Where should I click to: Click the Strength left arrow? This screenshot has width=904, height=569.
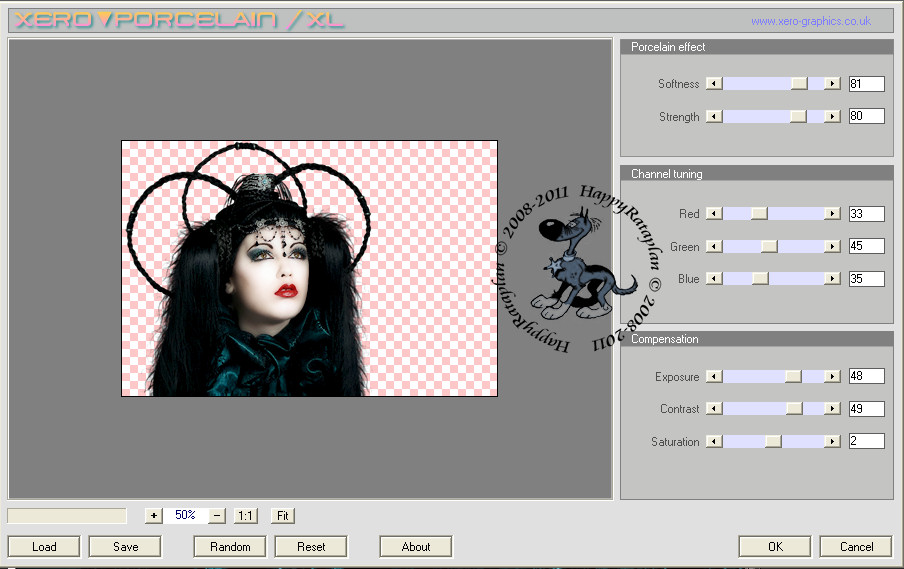click(x=714, y=116)
